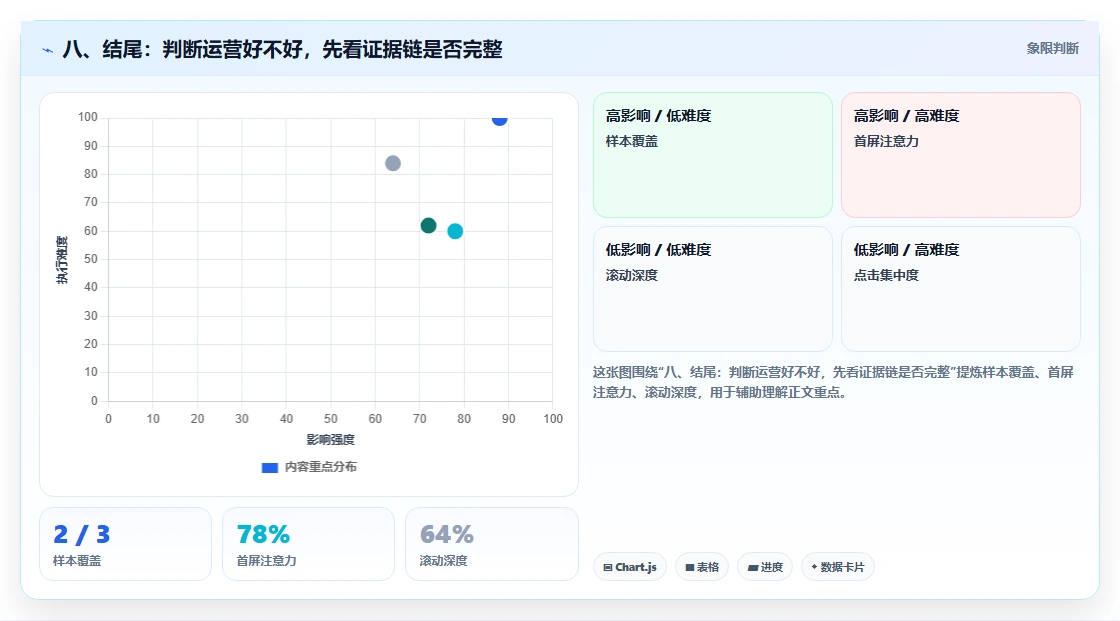
Task: Select the 低影响 / 高难度 quadrant card
Action: click(x=961, y=289)
